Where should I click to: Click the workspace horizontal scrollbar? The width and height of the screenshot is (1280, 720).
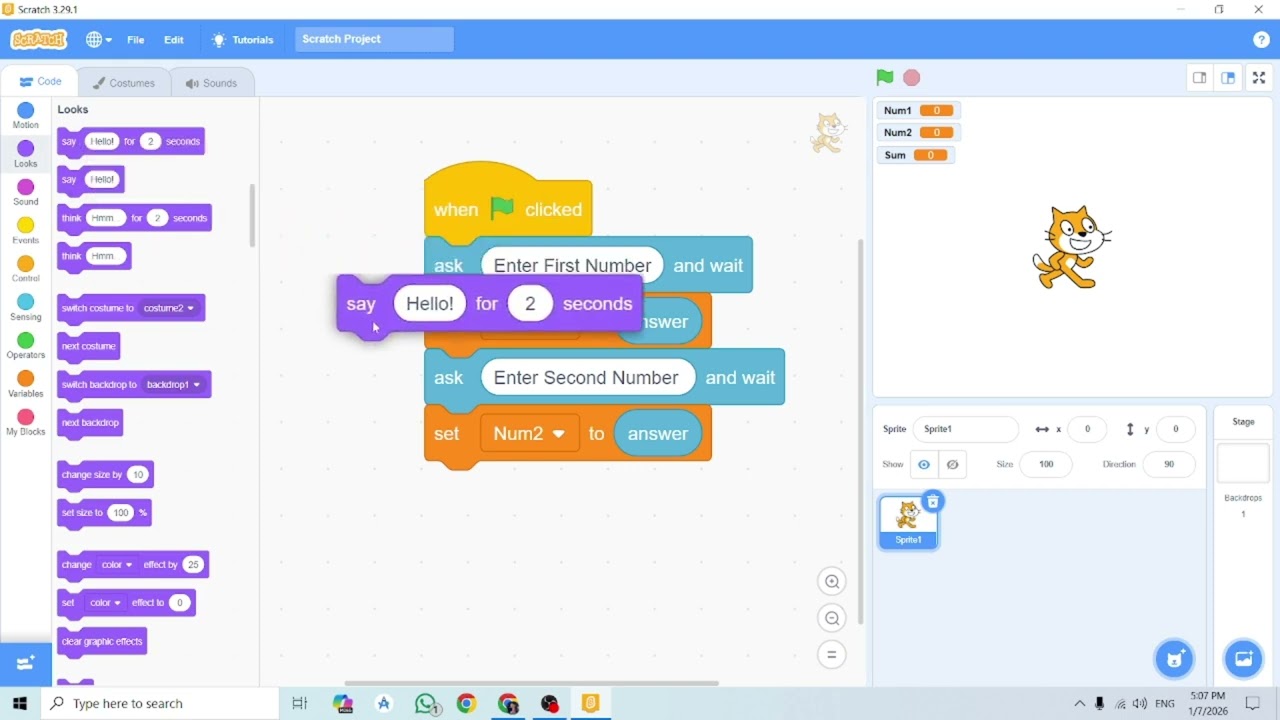[x=531, y=684]
